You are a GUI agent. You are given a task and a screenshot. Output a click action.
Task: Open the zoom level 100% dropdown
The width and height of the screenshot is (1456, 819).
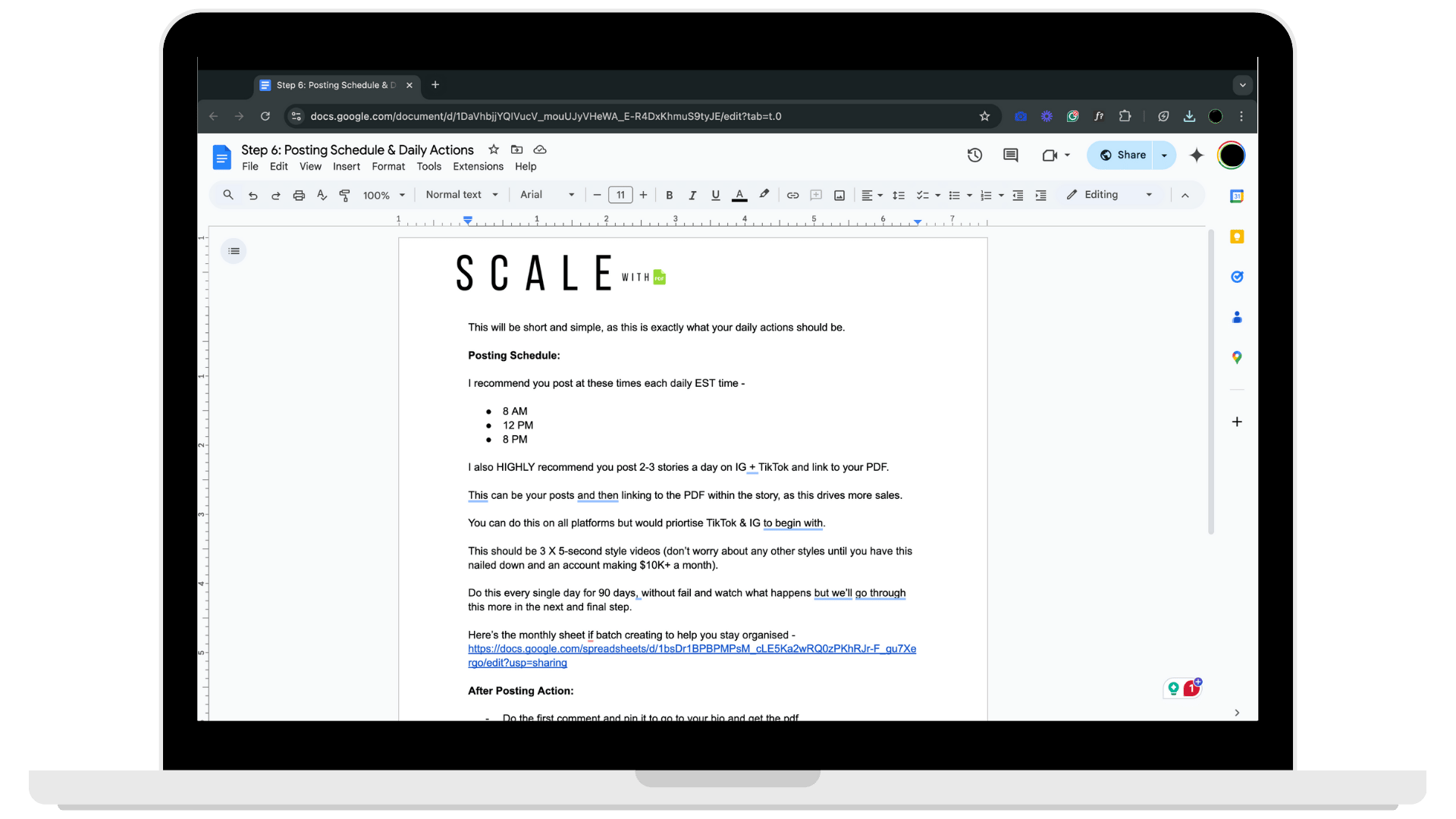[x=384, y=196]
